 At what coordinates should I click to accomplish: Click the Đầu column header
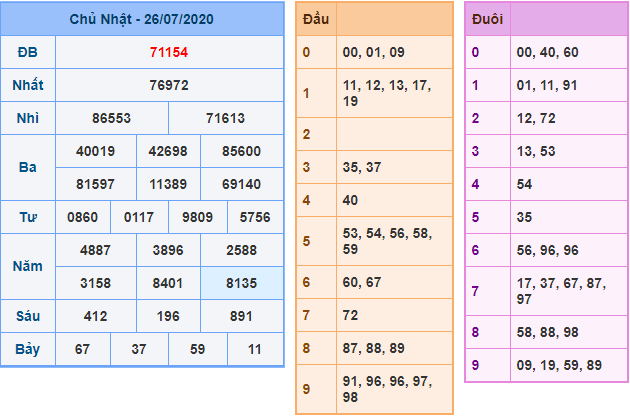pos(316,19)
